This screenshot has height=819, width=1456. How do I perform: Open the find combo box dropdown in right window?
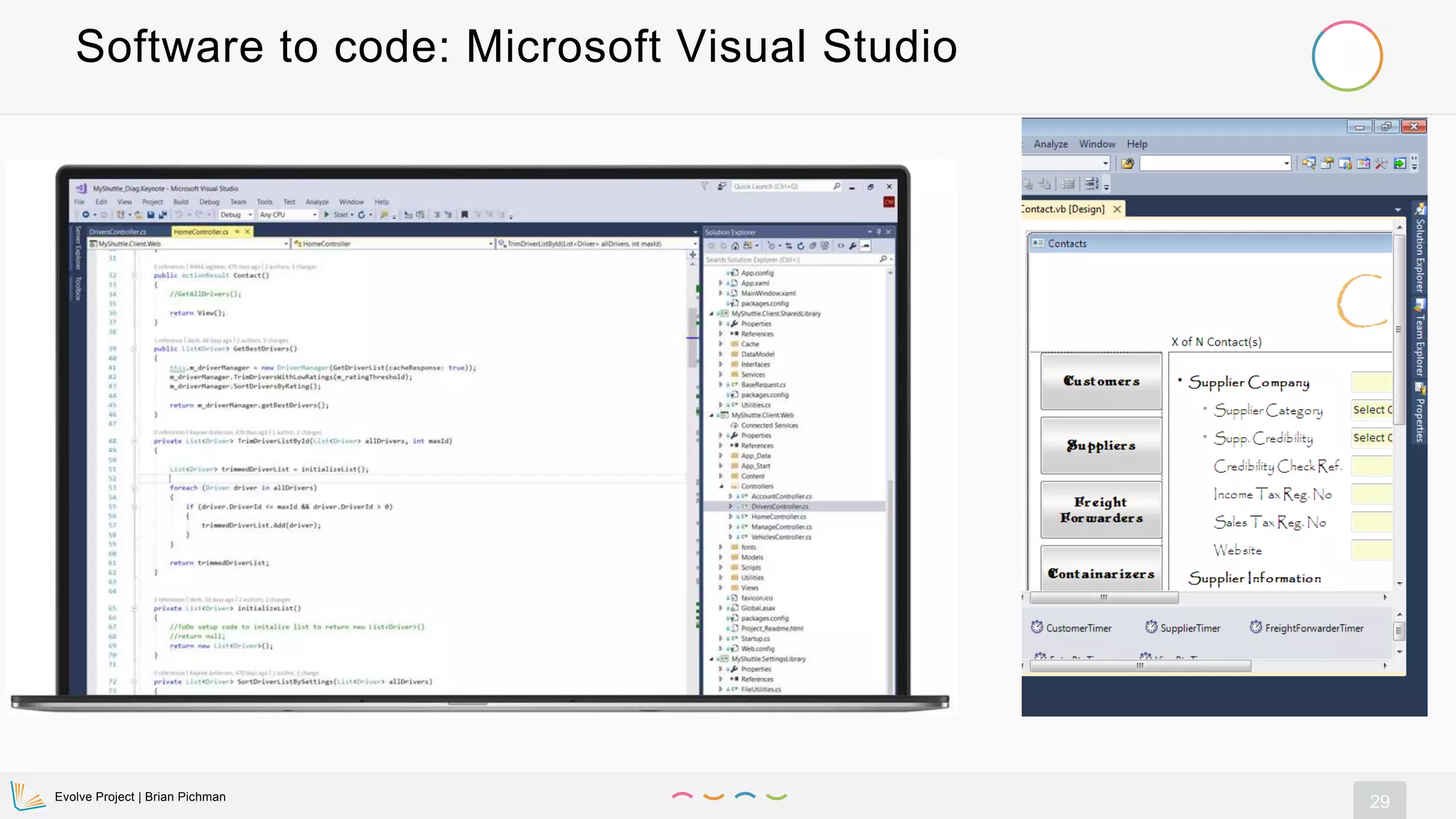pos(1287,164)
